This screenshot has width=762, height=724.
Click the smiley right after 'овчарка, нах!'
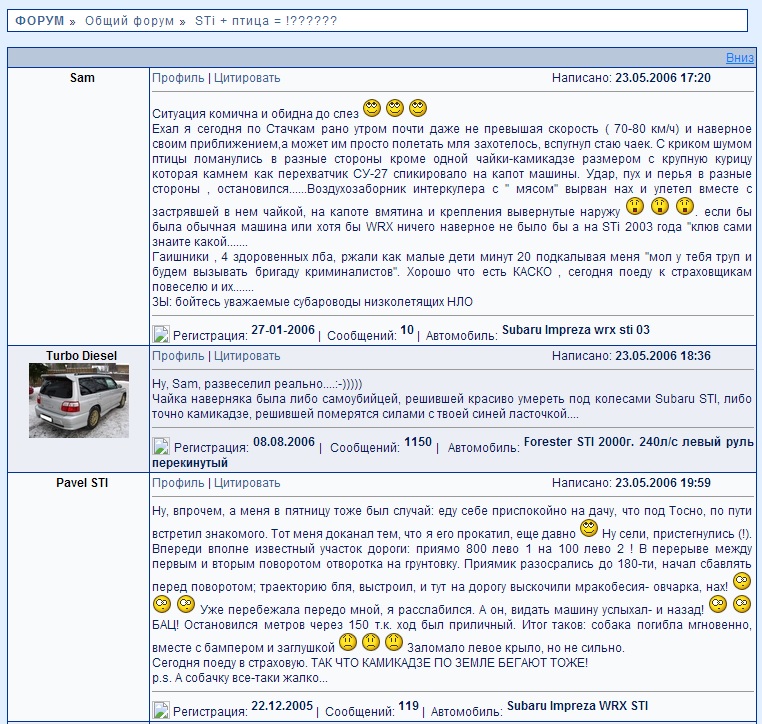[741, 581]
